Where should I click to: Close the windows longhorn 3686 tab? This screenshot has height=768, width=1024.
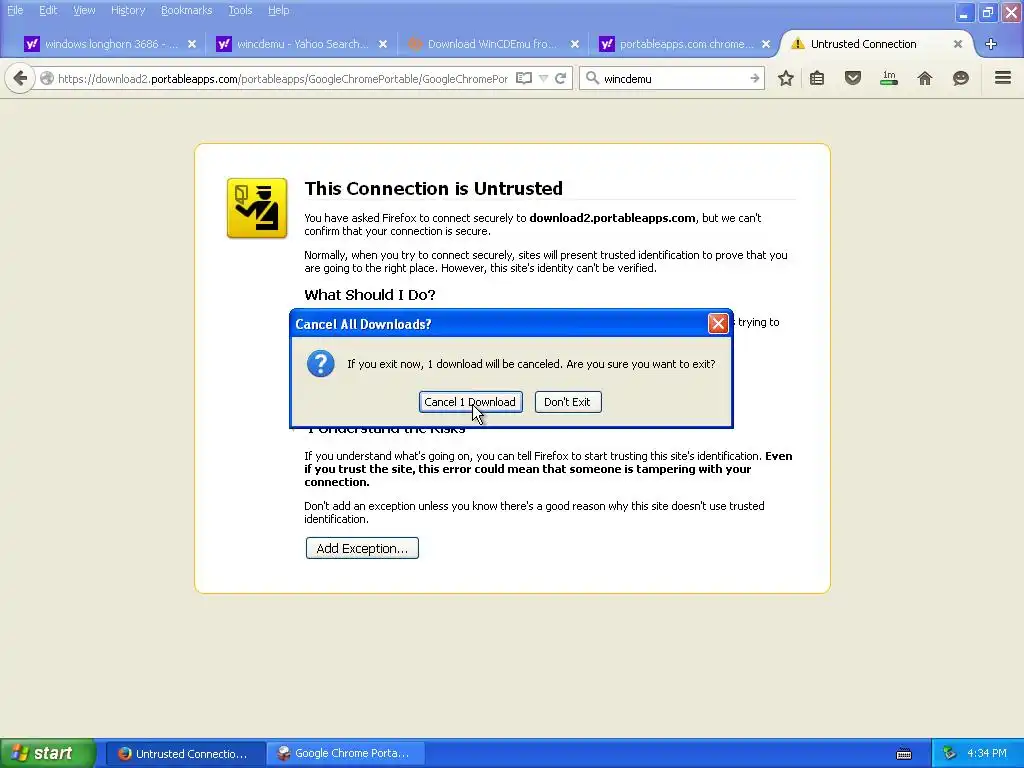coord(192,44)
